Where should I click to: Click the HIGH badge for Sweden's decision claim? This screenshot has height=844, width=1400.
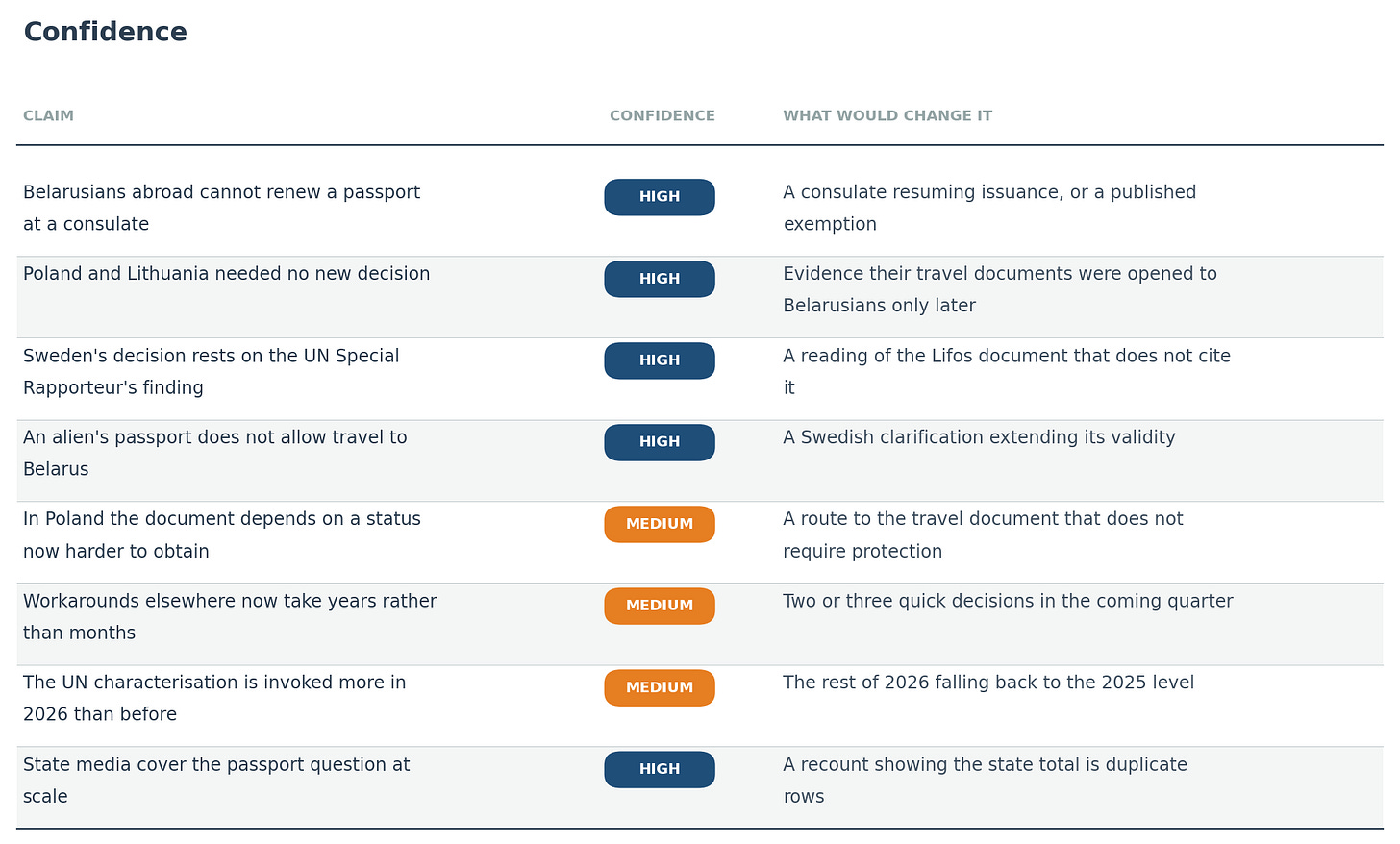coord(660,360)
